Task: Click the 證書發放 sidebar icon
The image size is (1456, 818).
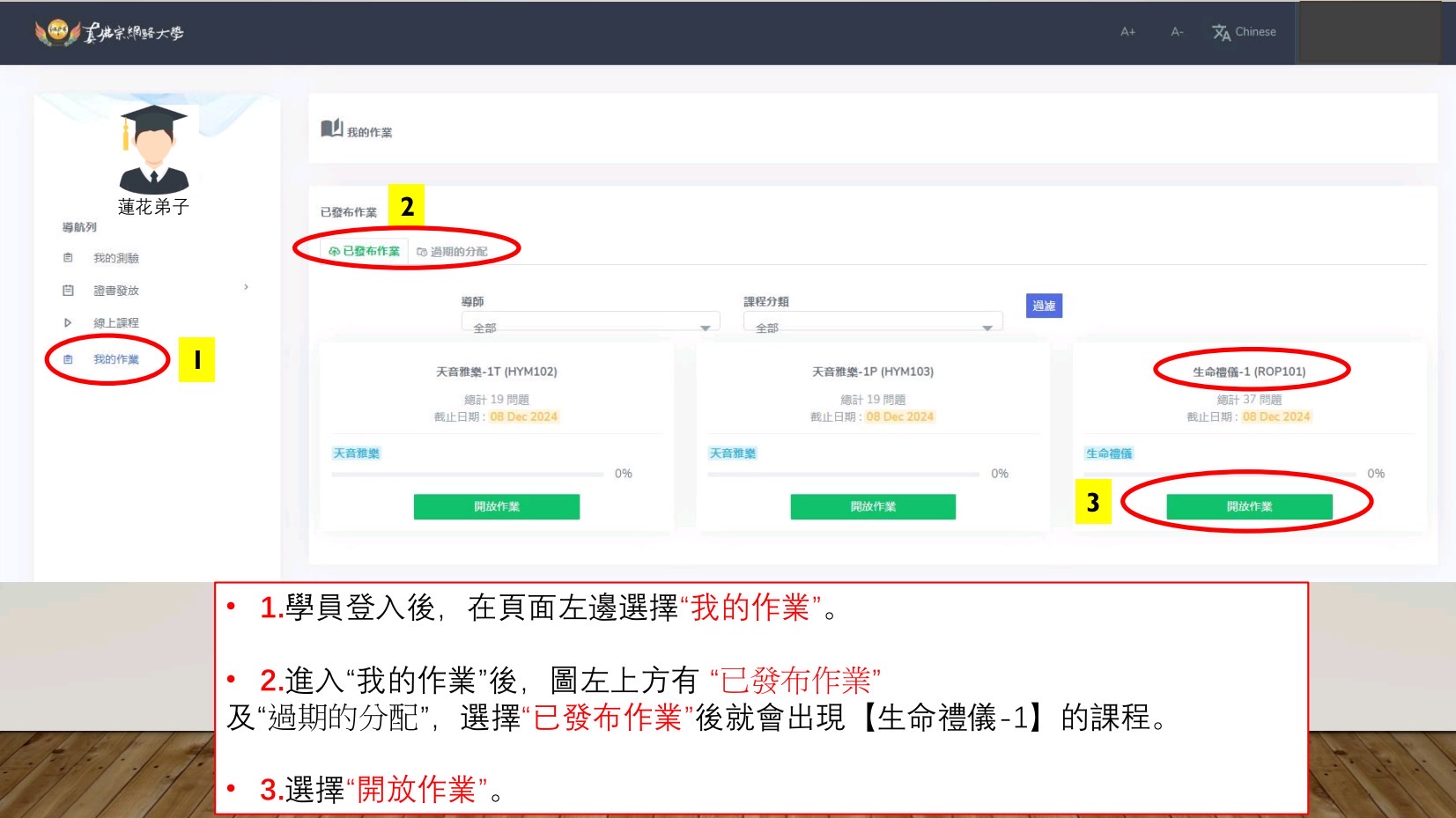Action: point(68,291)
